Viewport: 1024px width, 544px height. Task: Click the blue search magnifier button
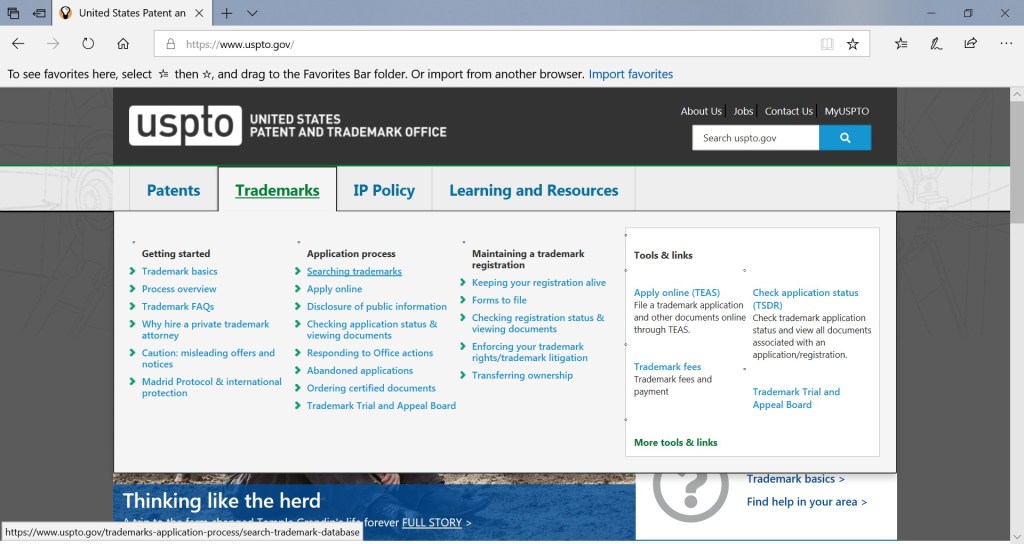(x=845, y=138)
